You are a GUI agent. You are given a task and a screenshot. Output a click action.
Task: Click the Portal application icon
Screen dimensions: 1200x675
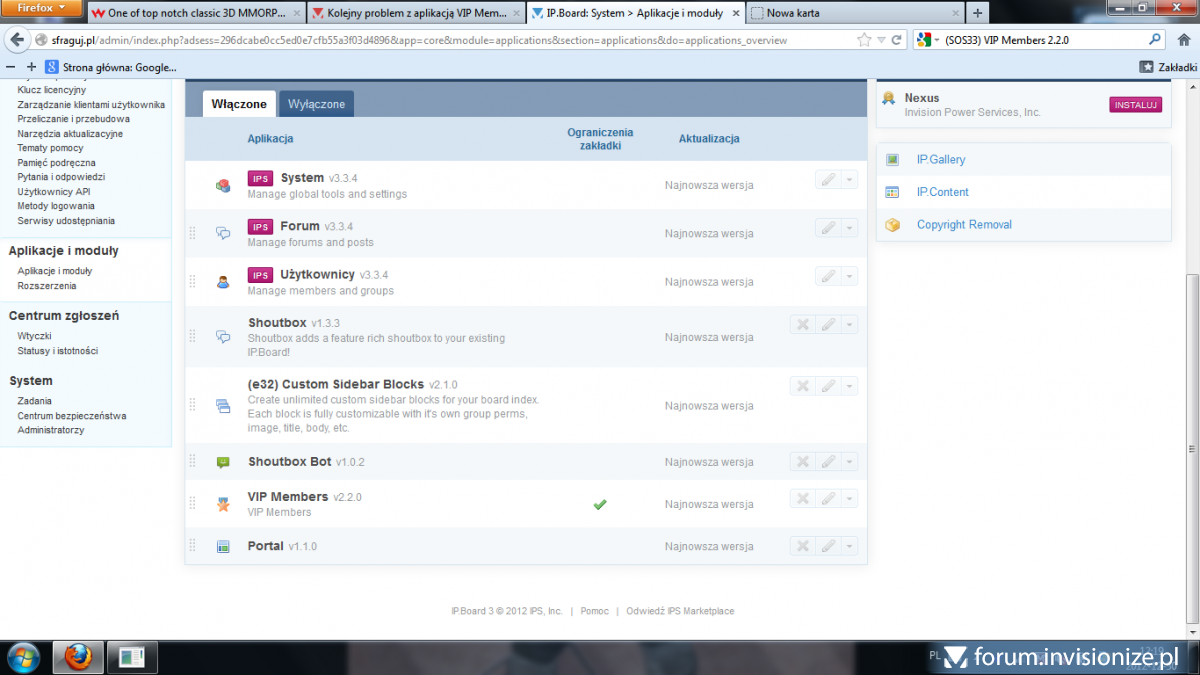pyautogui.click(x=223, y=547)
